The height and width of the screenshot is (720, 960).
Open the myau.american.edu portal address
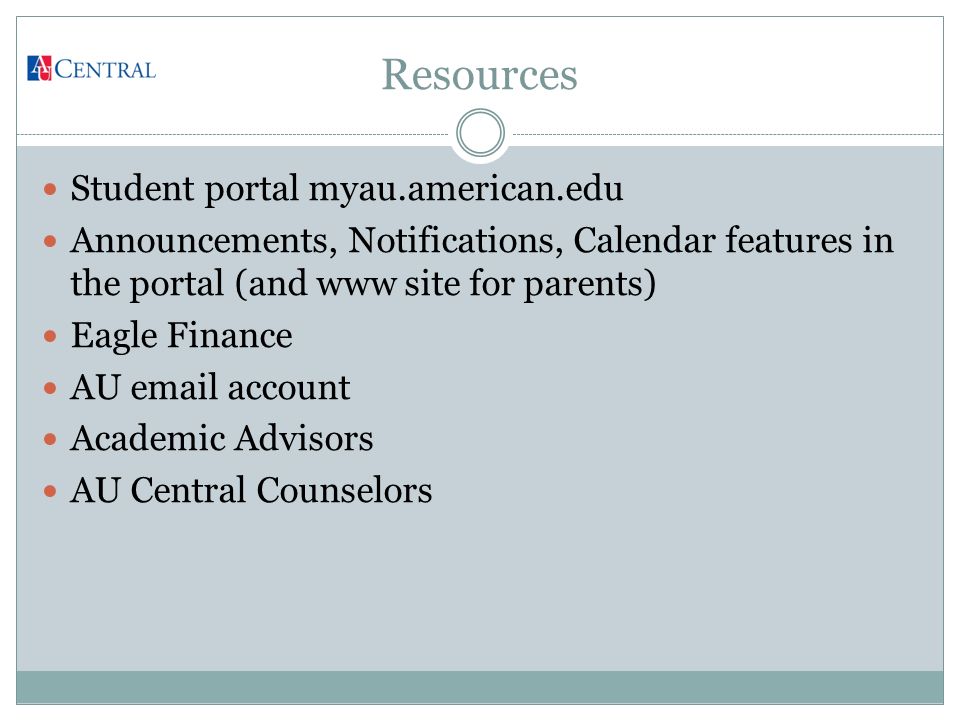coord(465,189)
